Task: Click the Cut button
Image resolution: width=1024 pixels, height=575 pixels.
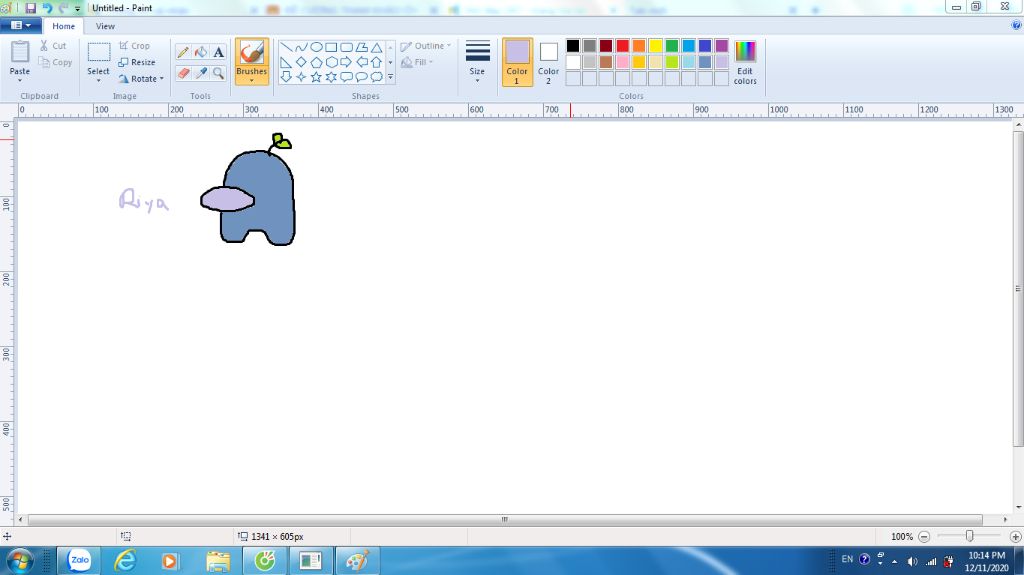Action: click(53, 46)
